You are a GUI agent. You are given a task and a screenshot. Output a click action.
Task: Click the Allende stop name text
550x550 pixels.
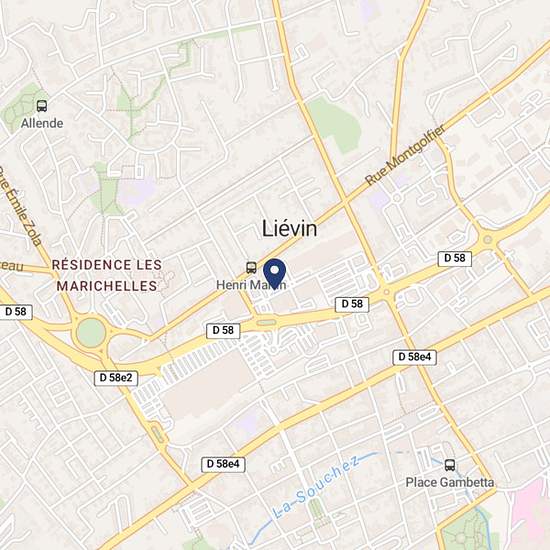(x=42, y=123)
